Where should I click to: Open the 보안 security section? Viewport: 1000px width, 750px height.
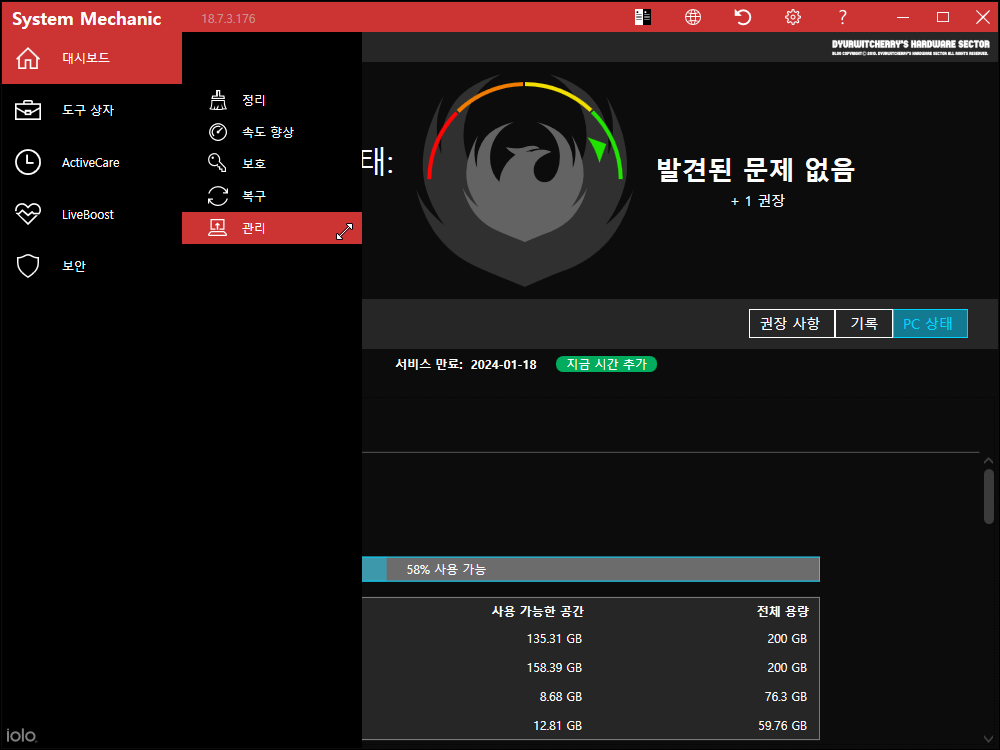pos(92,266)
